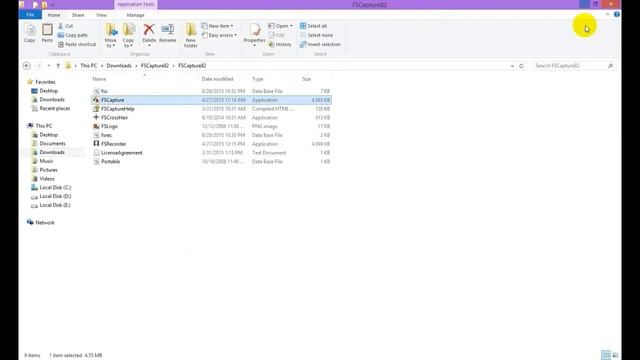Open the ribbon Help icon

coord(617,14)
